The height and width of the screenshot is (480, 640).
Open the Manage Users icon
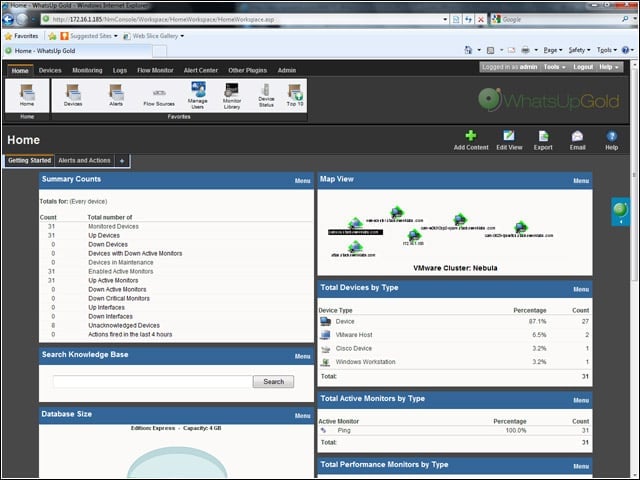click(198, 95)
